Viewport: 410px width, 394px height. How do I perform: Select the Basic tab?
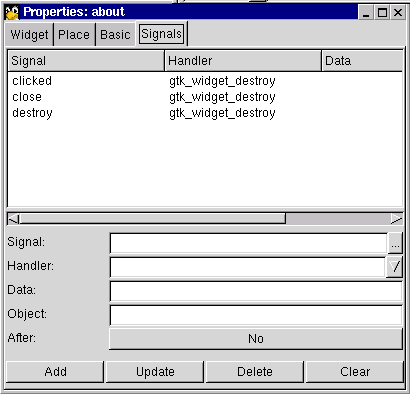coord(115,35)
